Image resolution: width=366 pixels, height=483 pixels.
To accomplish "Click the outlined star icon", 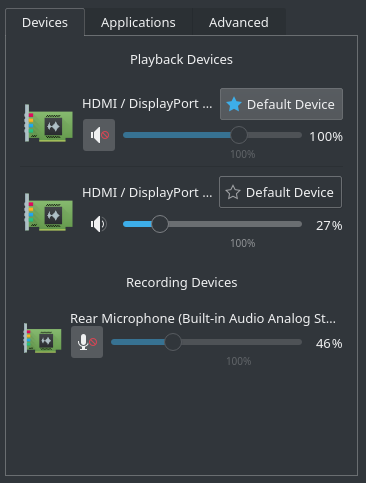I will [x=233, y=192].
